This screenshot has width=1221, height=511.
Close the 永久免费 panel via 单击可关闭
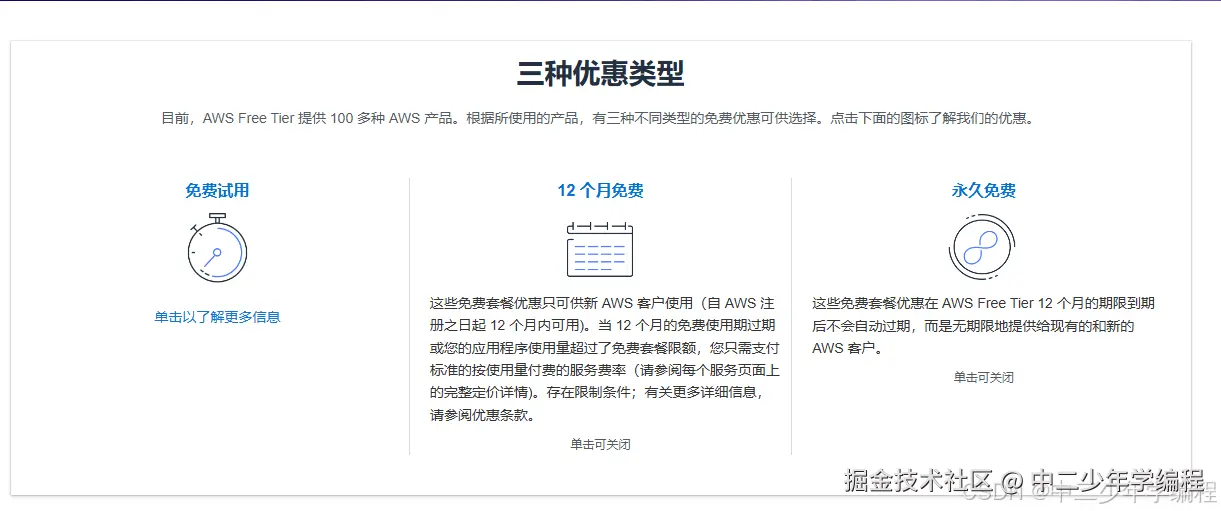[x=983, y=377]
